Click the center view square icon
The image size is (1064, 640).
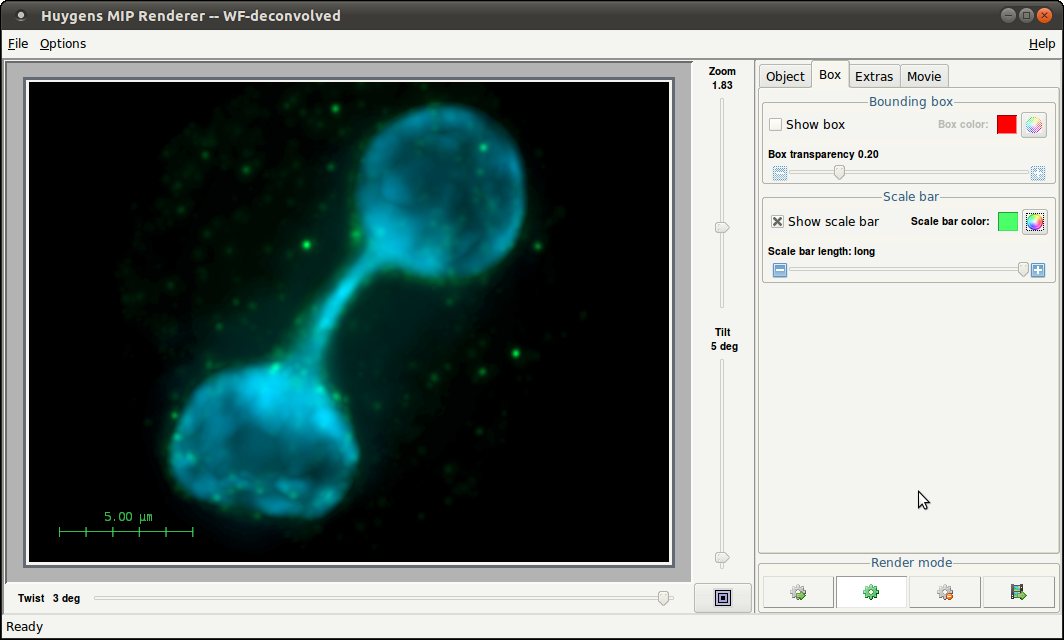click(x=723, y=597)
